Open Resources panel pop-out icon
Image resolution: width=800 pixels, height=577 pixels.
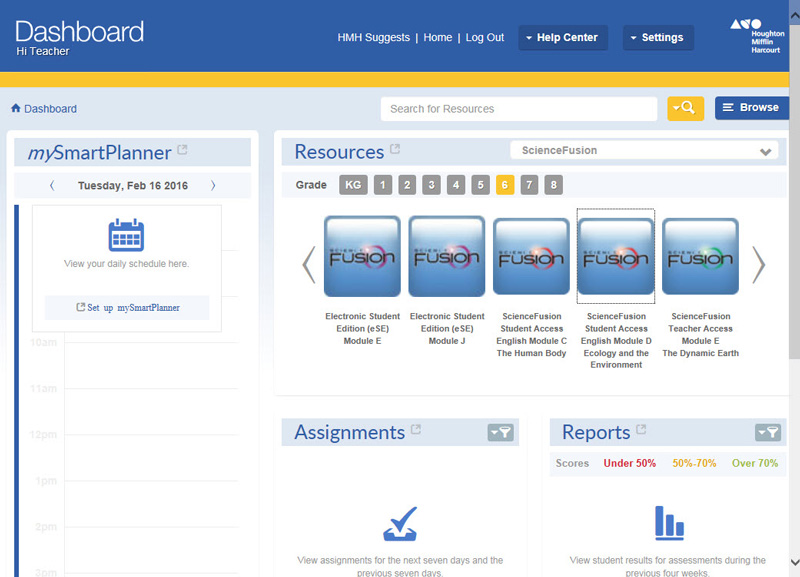(x=395, y=150)
